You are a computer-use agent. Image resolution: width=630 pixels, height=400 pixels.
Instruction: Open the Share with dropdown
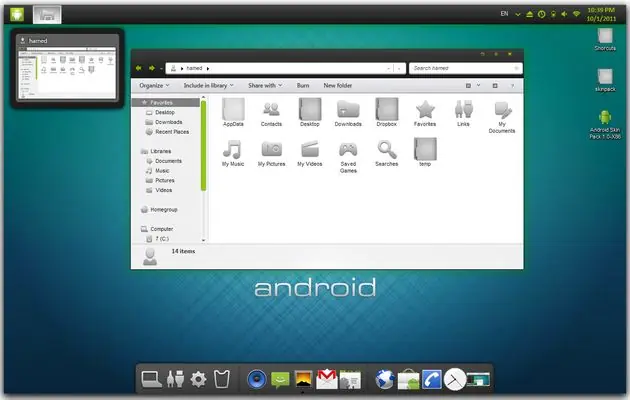pos(265,86)
